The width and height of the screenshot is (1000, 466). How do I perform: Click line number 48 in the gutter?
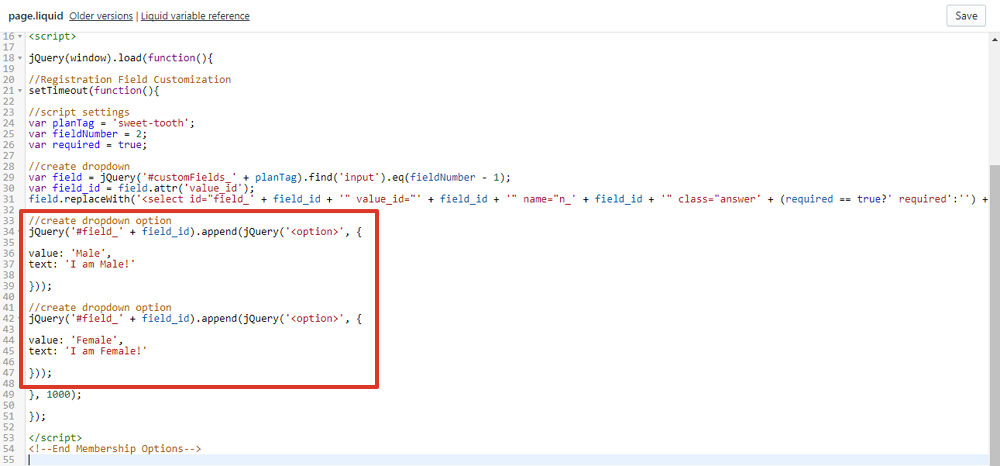click(8, 383)
